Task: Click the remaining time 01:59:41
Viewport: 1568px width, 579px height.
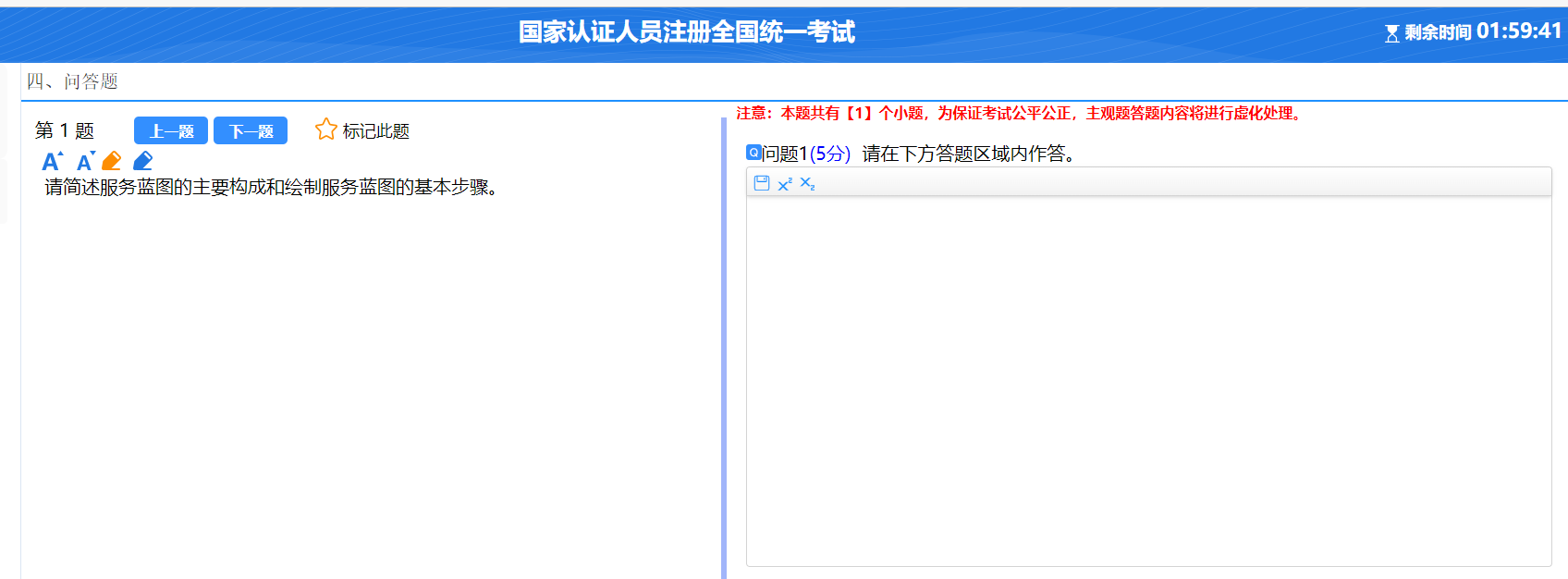Action: tap(1519, 31)
